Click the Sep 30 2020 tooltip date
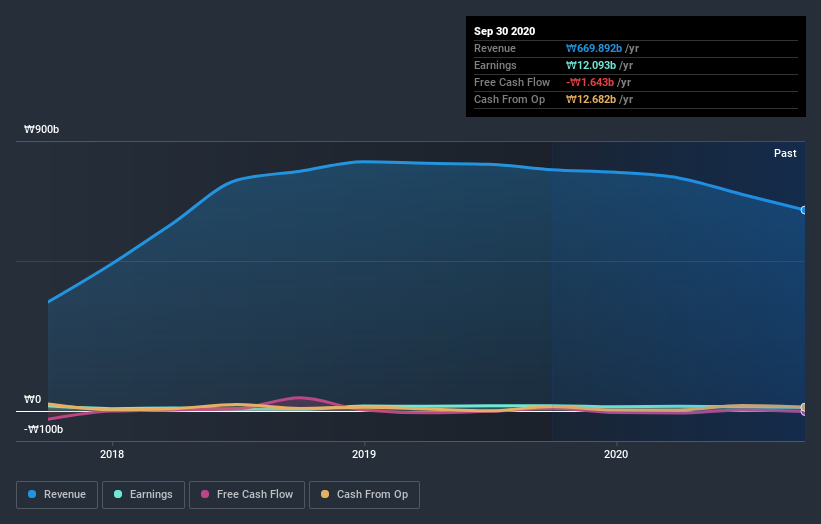 pos(505,31)
